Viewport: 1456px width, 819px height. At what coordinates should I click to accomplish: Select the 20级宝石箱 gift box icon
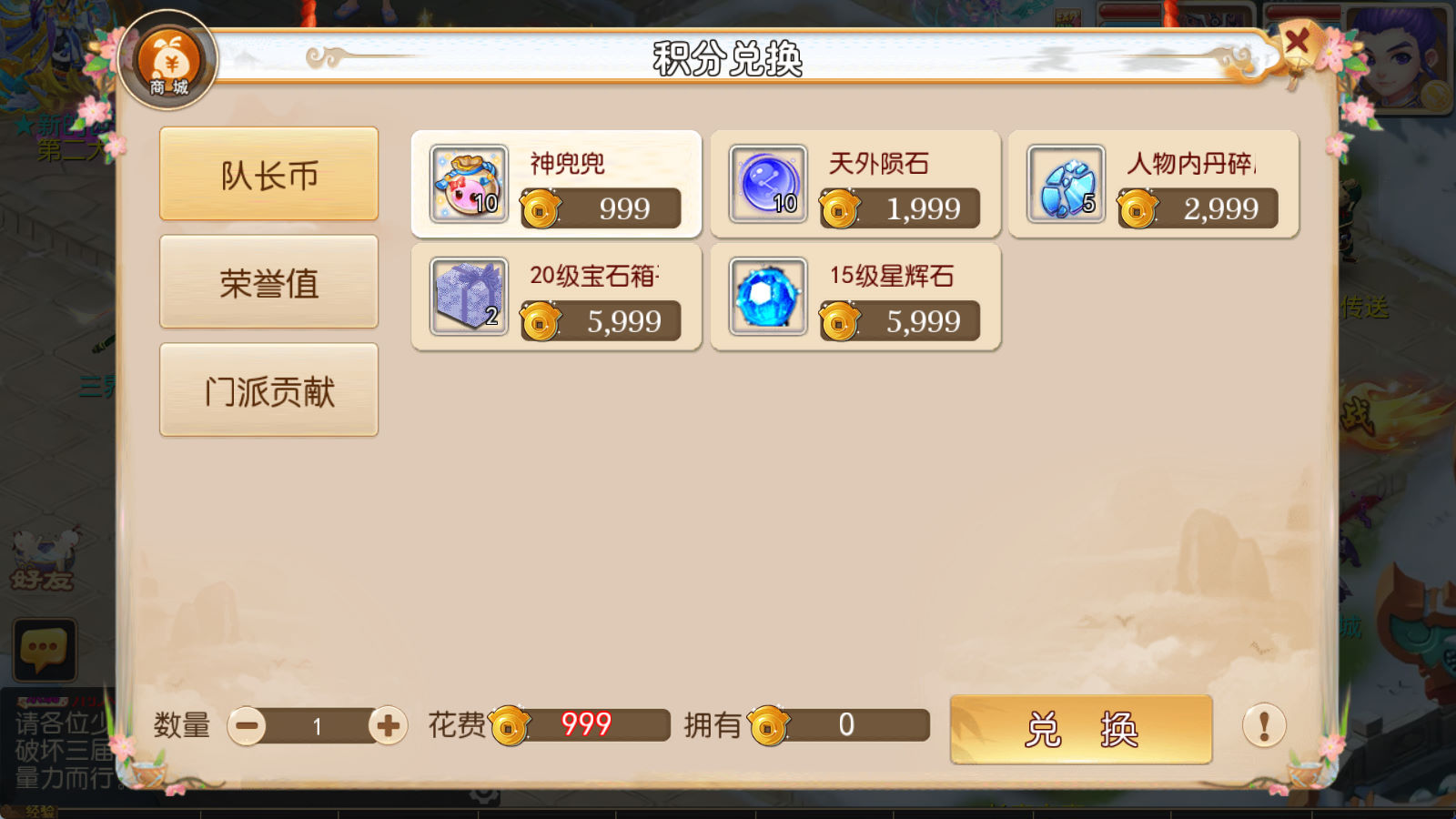pos(469,297)
